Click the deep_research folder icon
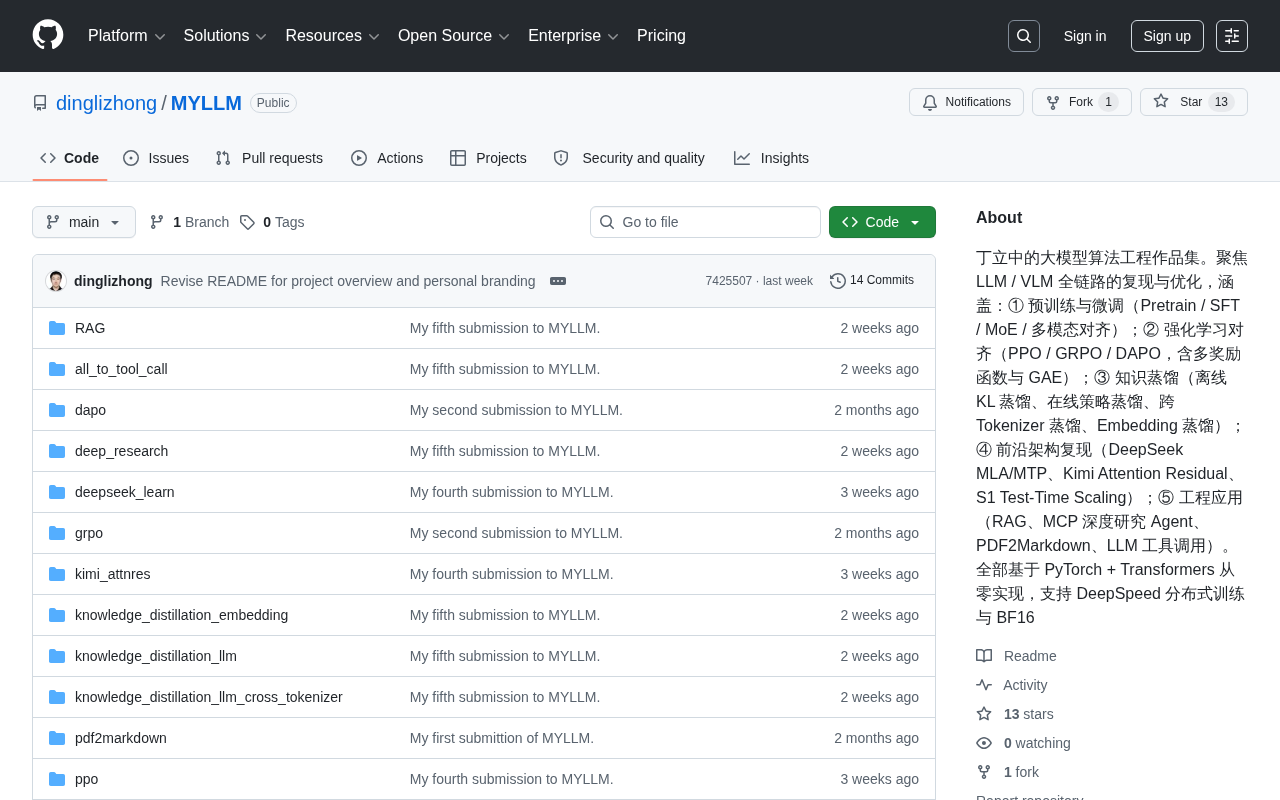Viewport: 1280px width, 800px height. point(57,451)
